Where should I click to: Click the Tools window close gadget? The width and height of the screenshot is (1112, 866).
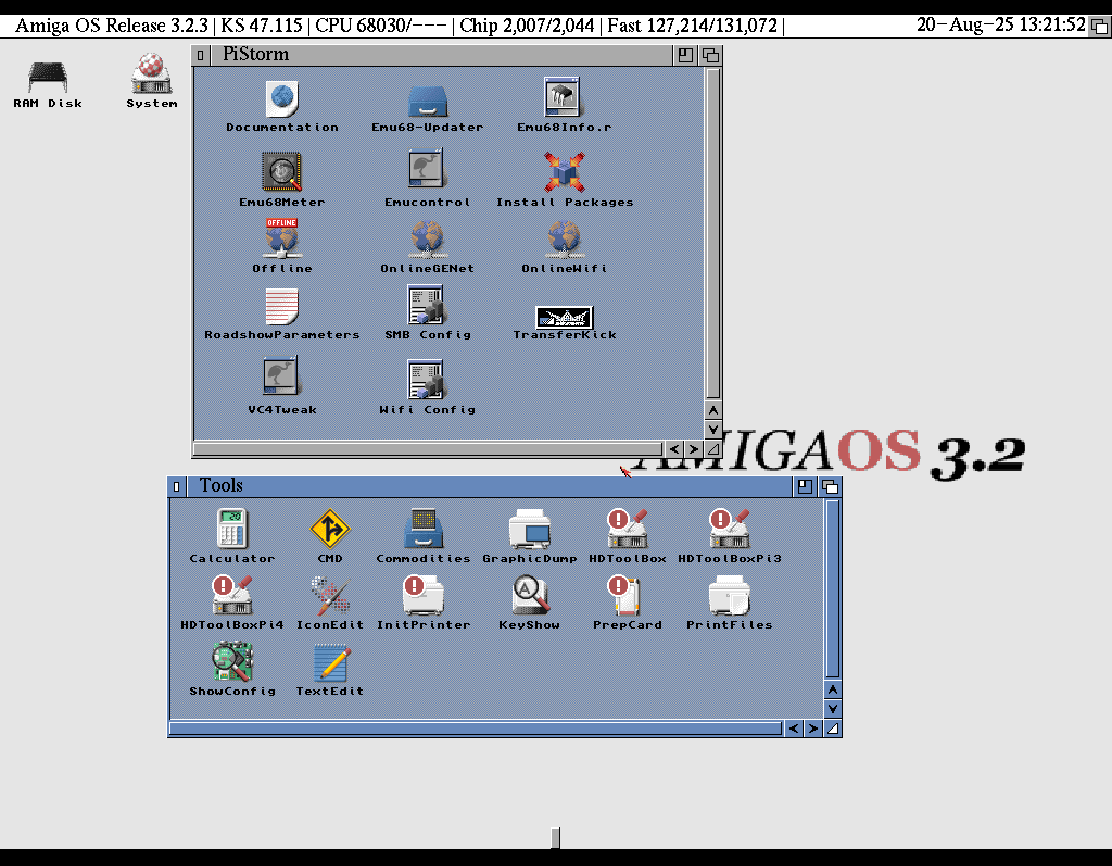pyautogui.click(x=177, y=487)
